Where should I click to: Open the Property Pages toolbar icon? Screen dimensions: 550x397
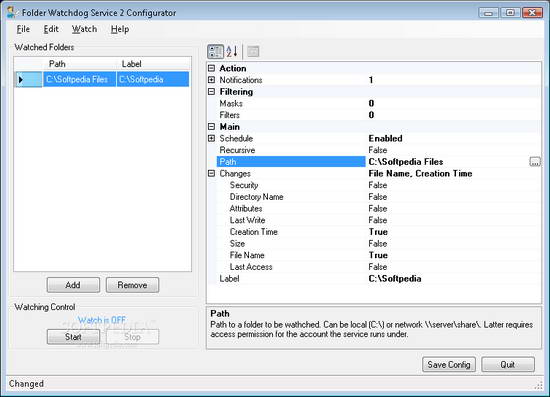pyautogui.click(x=253, y=52)
